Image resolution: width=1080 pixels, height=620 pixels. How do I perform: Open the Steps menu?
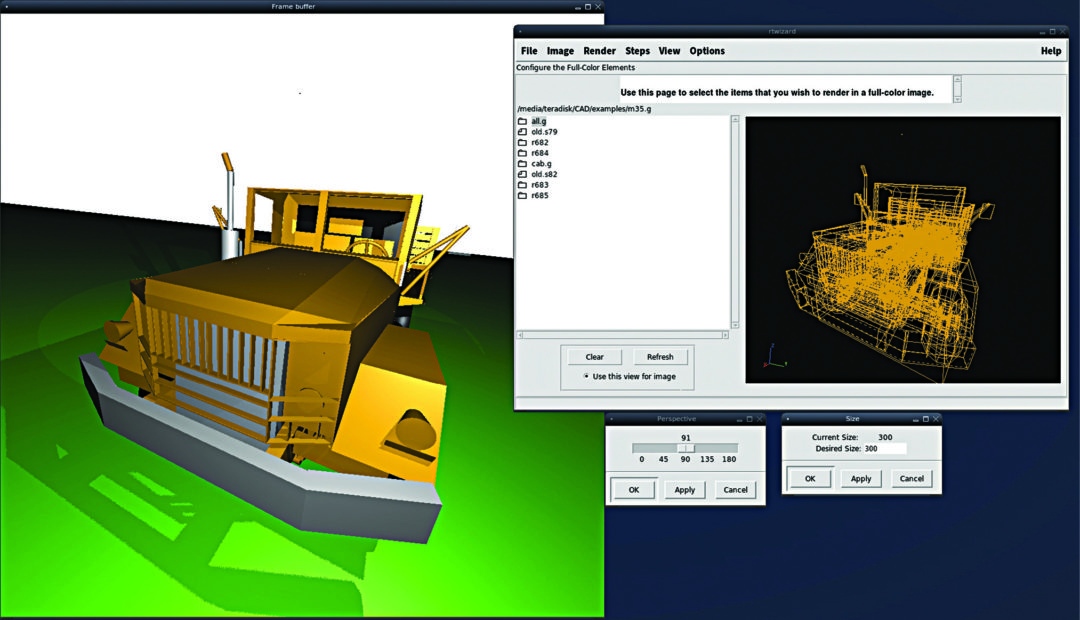point(637,51)
